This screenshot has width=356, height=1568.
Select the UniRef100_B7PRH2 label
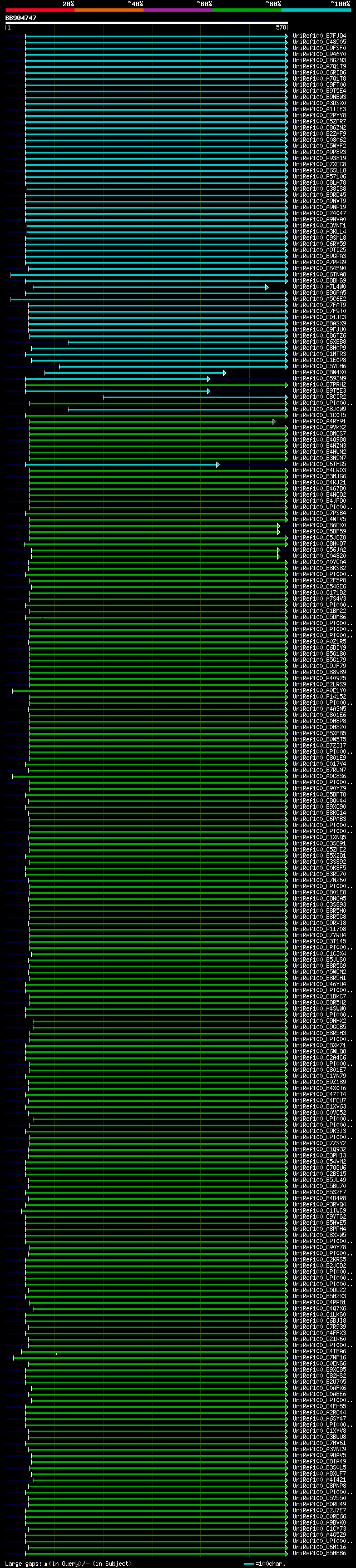pyautogui.click(x=319, y=385)
